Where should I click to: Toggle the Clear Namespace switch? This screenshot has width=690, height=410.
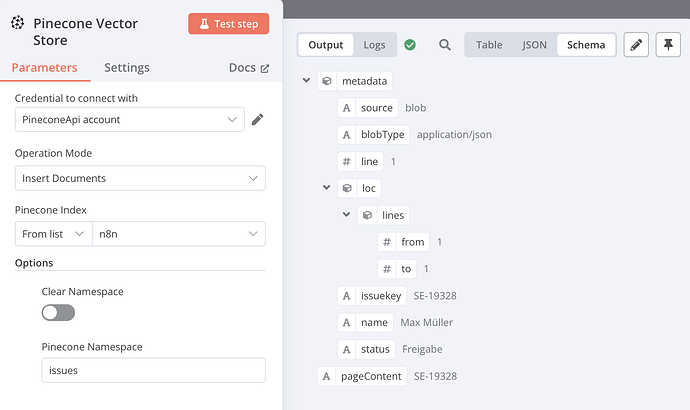[58, 313]
